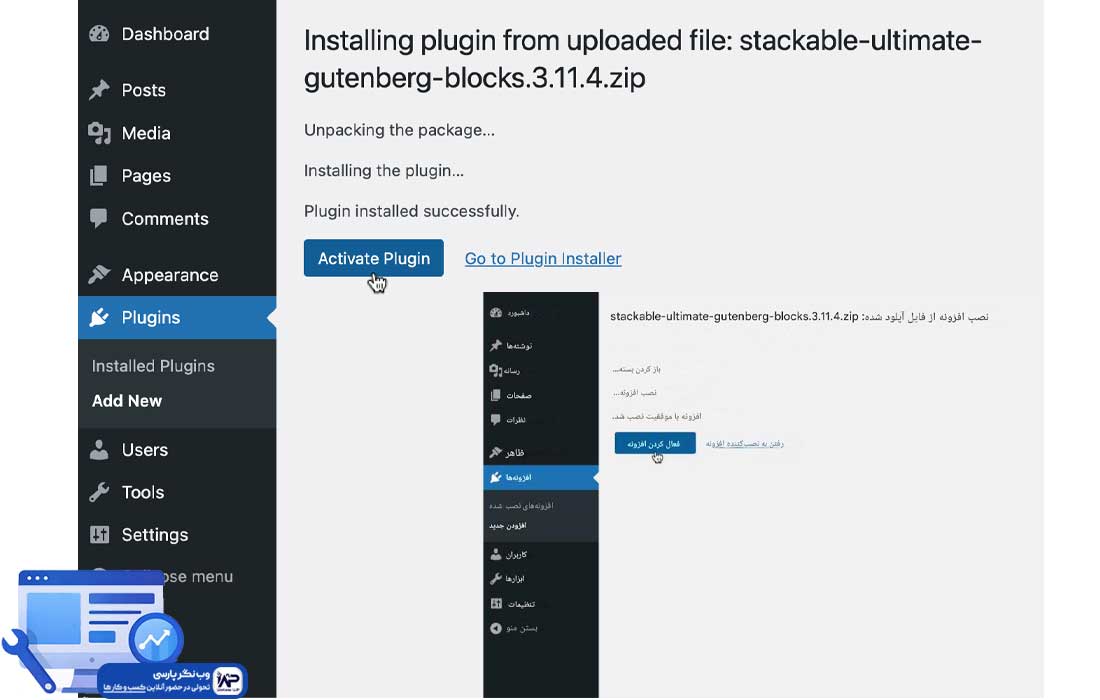
Task: Open Installed Plugins submenu item
Action: click(153, 366)
